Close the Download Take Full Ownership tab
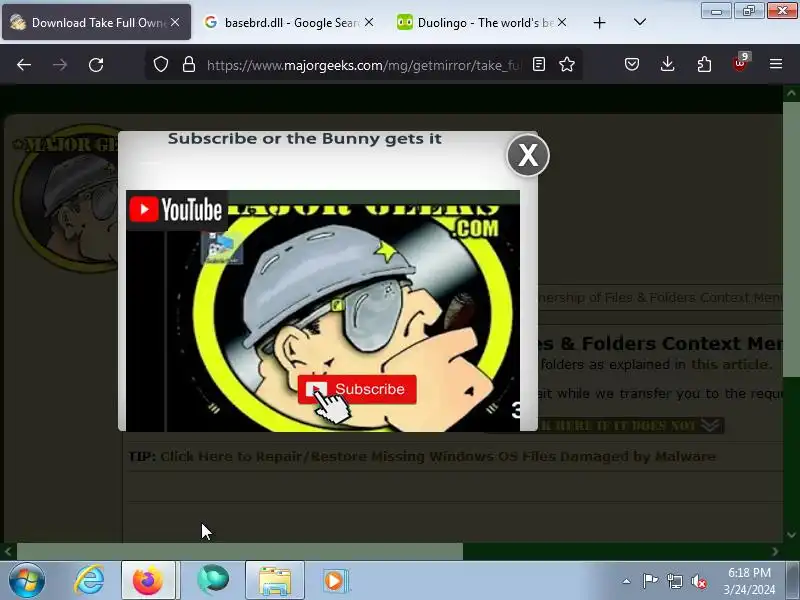This screenshot has width=800, height=600. 175,22
